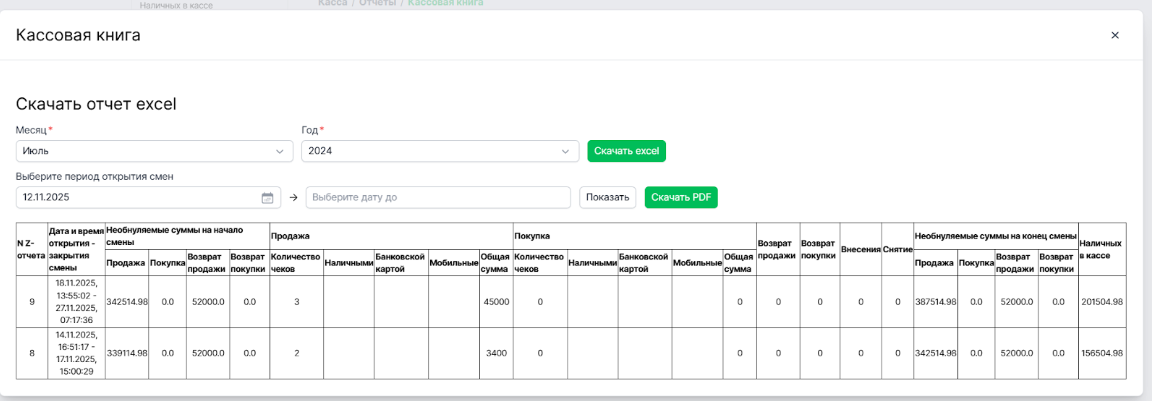Click the calendar icon in start date field
The height and width of the screenshot is (404, 1155).
pos(267,198)
